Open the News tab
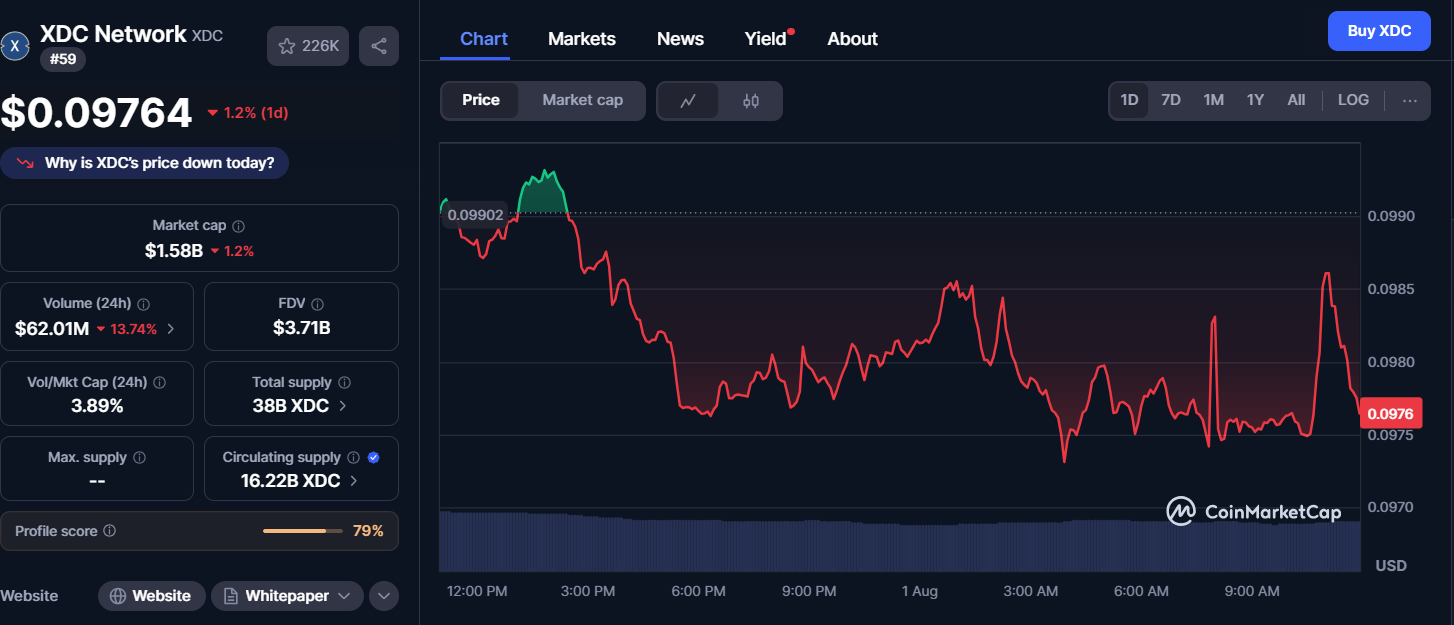This screenshot has width=1454, height=625. [x=680, y=39]
